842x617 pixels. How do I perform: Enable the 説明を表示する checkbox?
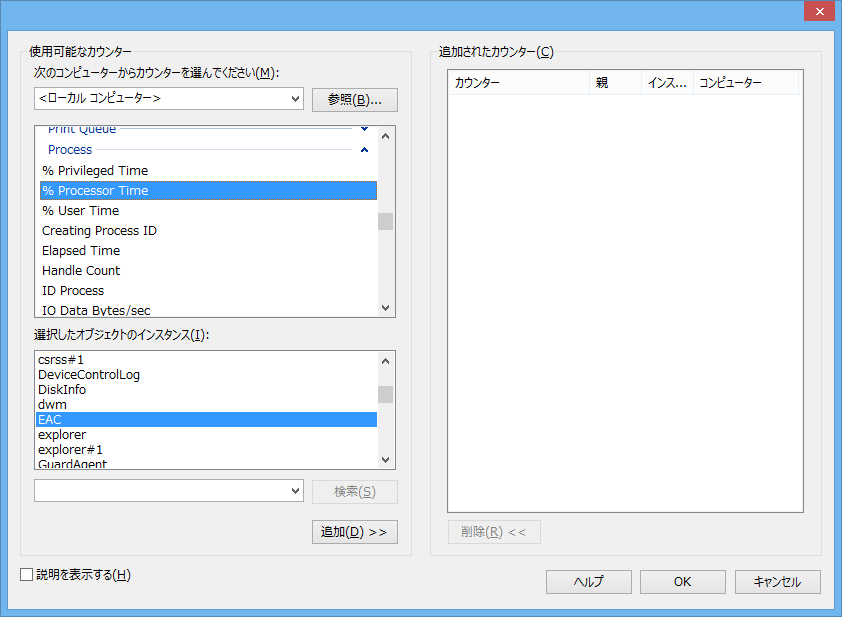pos(27,575)
